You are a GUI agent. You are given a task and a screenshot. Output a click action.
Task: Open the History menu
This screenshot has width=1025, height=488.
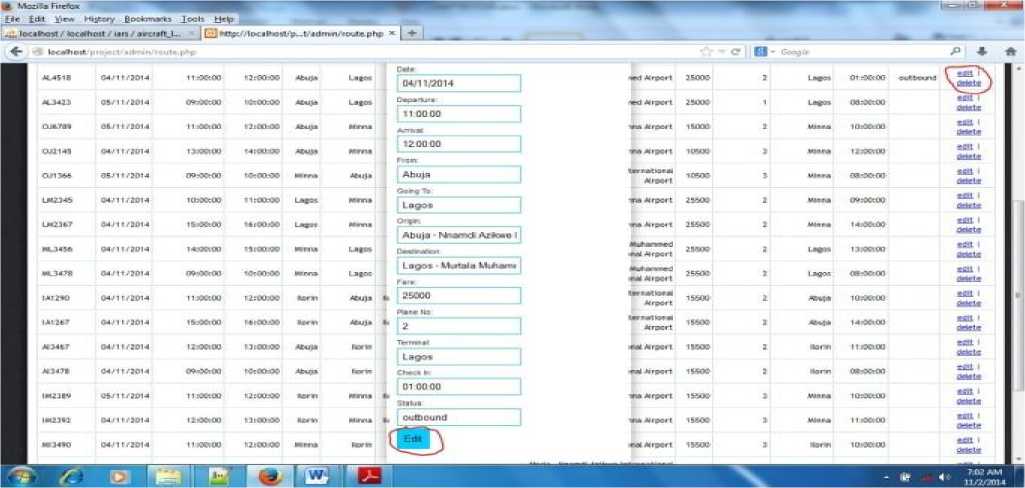99,20
